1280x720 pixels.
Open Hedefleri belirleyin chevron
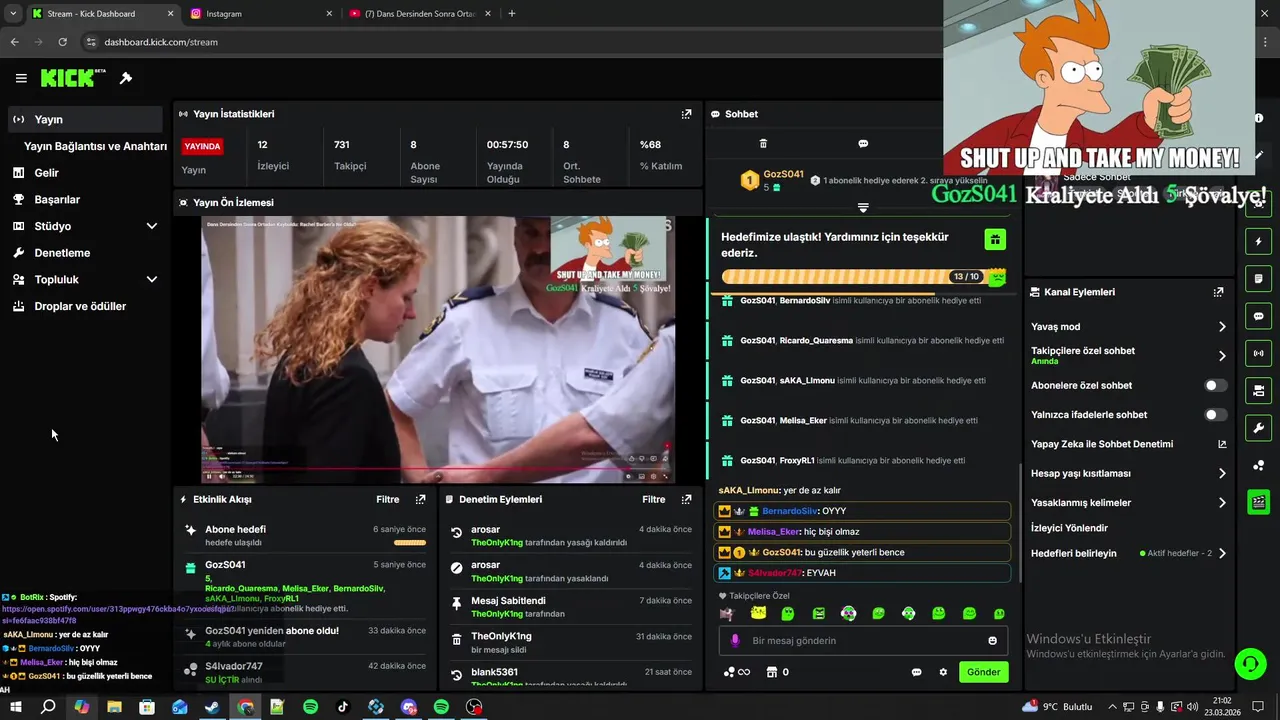tap(1222, 553)
